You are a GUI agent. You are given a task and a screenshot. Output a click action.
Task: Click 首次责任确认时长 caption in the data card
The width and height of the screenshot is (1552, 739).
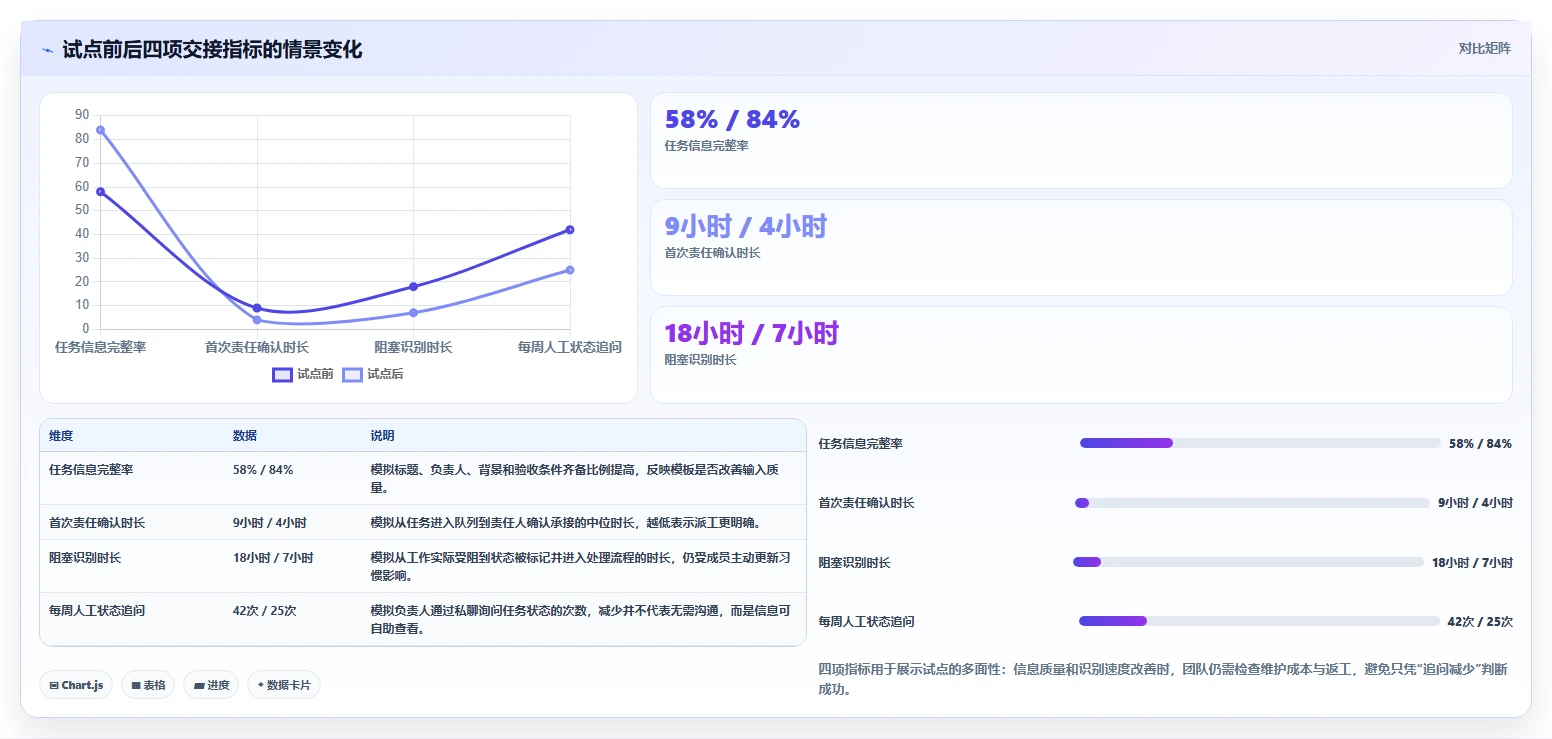pos(713,253)
